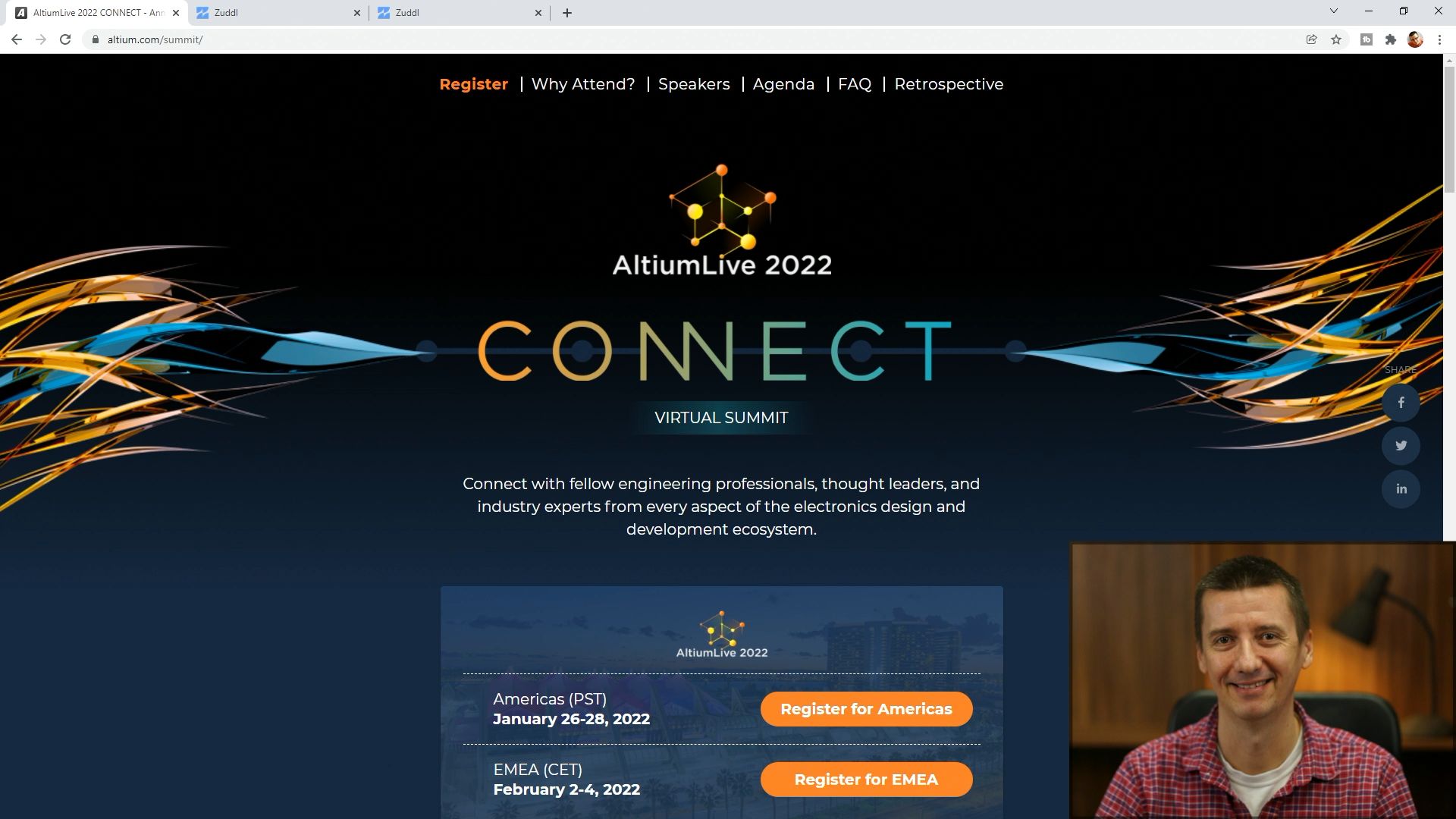
Task: Share page on Facebook icon
Action: [1401, 403]
